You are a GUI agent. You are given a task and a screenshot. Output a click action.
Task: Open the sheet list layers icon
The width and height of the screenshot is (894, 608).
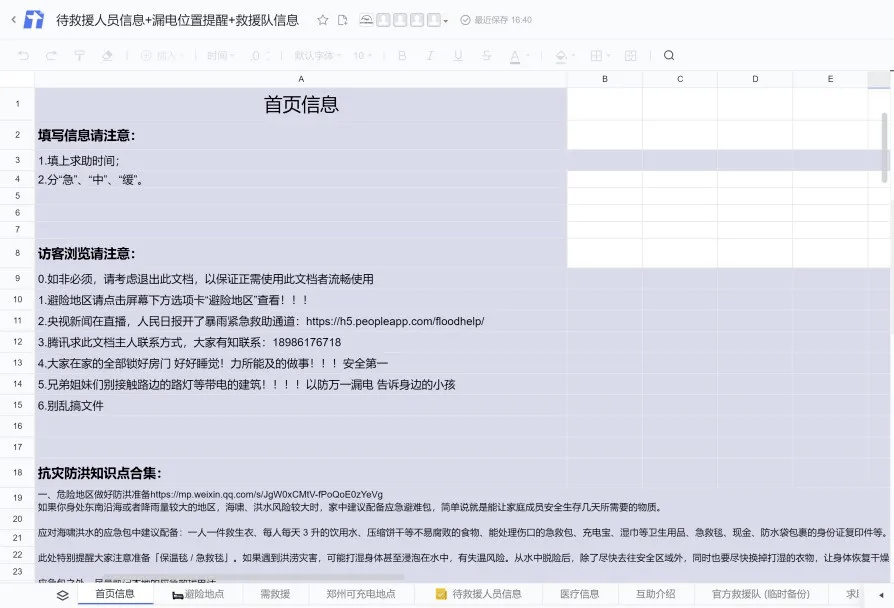63,595
